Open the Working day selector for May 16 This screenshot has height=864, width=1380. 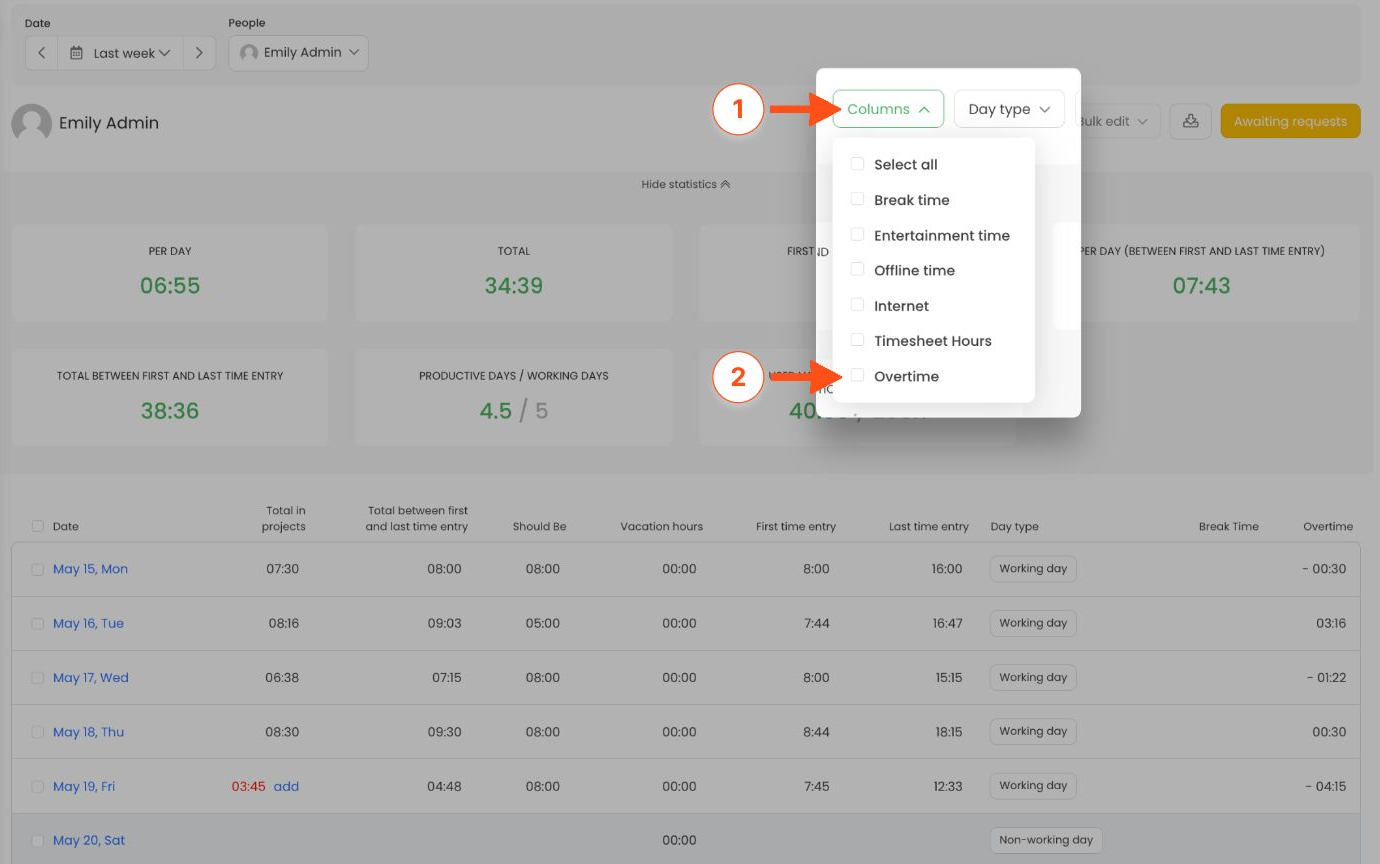click(1033, 623)
